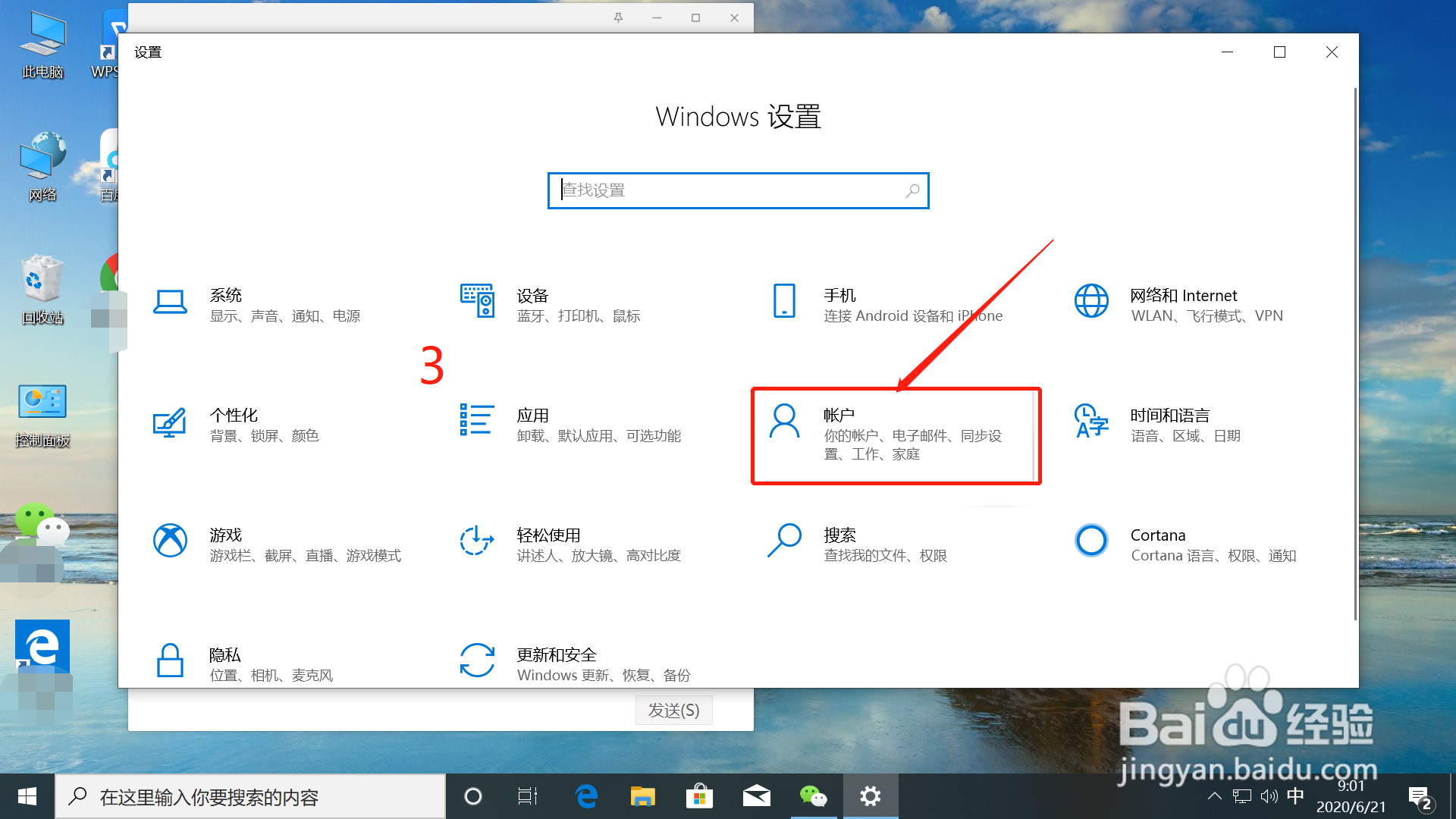
Task: Click taskbar search box 在这里输入你要搜索的内容
Action: point(250,796)
